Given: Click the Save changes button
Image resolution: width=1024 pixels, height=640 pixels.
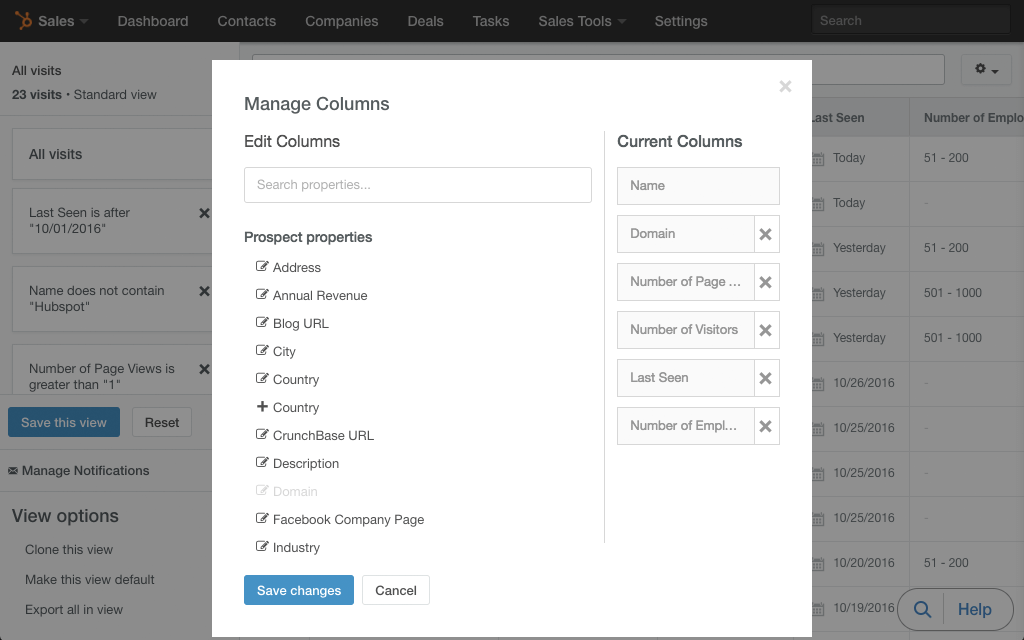Looking at the screenshot, I should coord(299,590).
